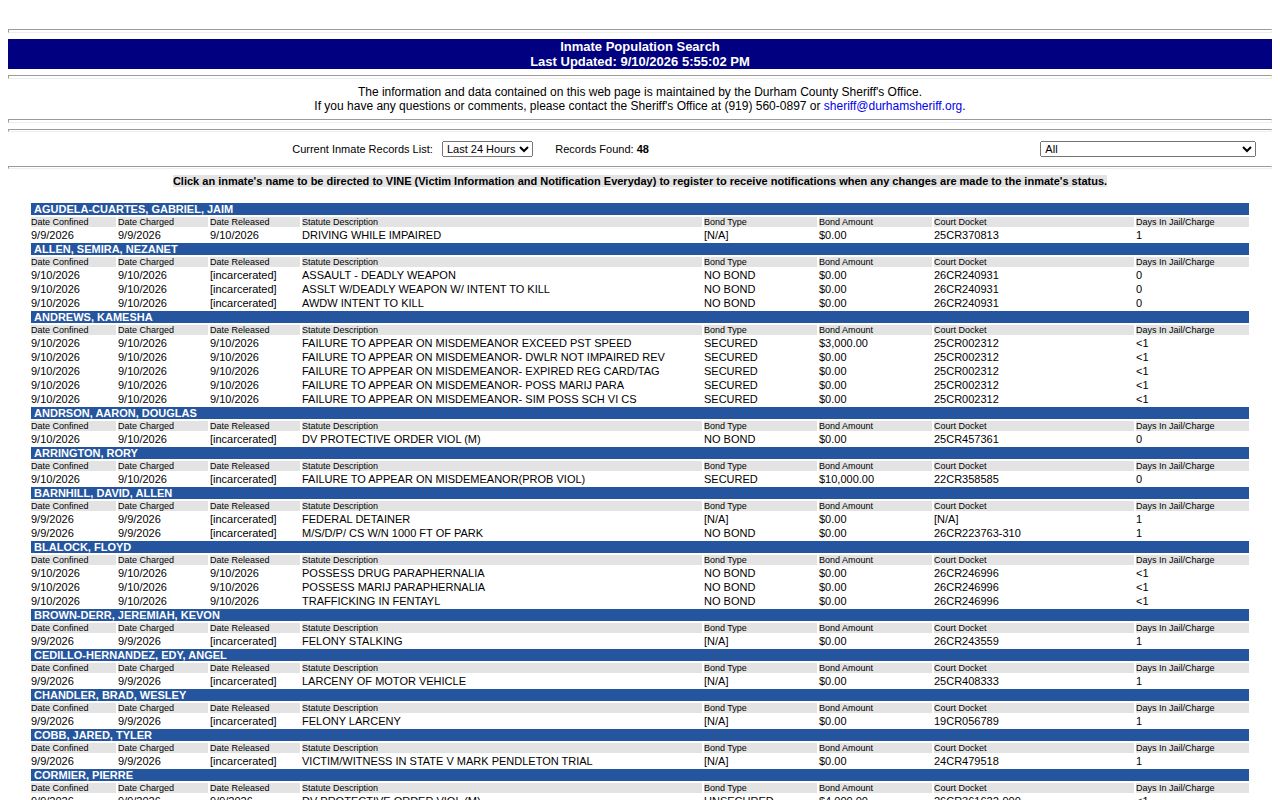Select LARCENY OF MOTOR VEHICLE charge
This screenshot has height=800, width=1280.
384,681
